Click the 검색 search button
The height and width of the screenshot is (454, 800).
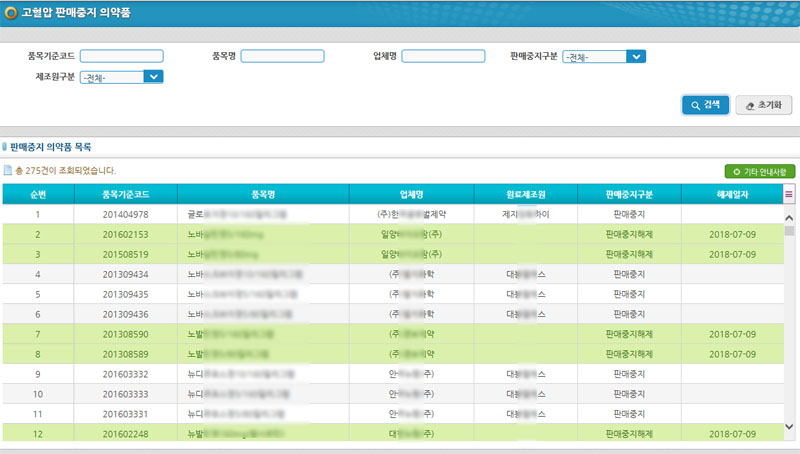point(705,104)
